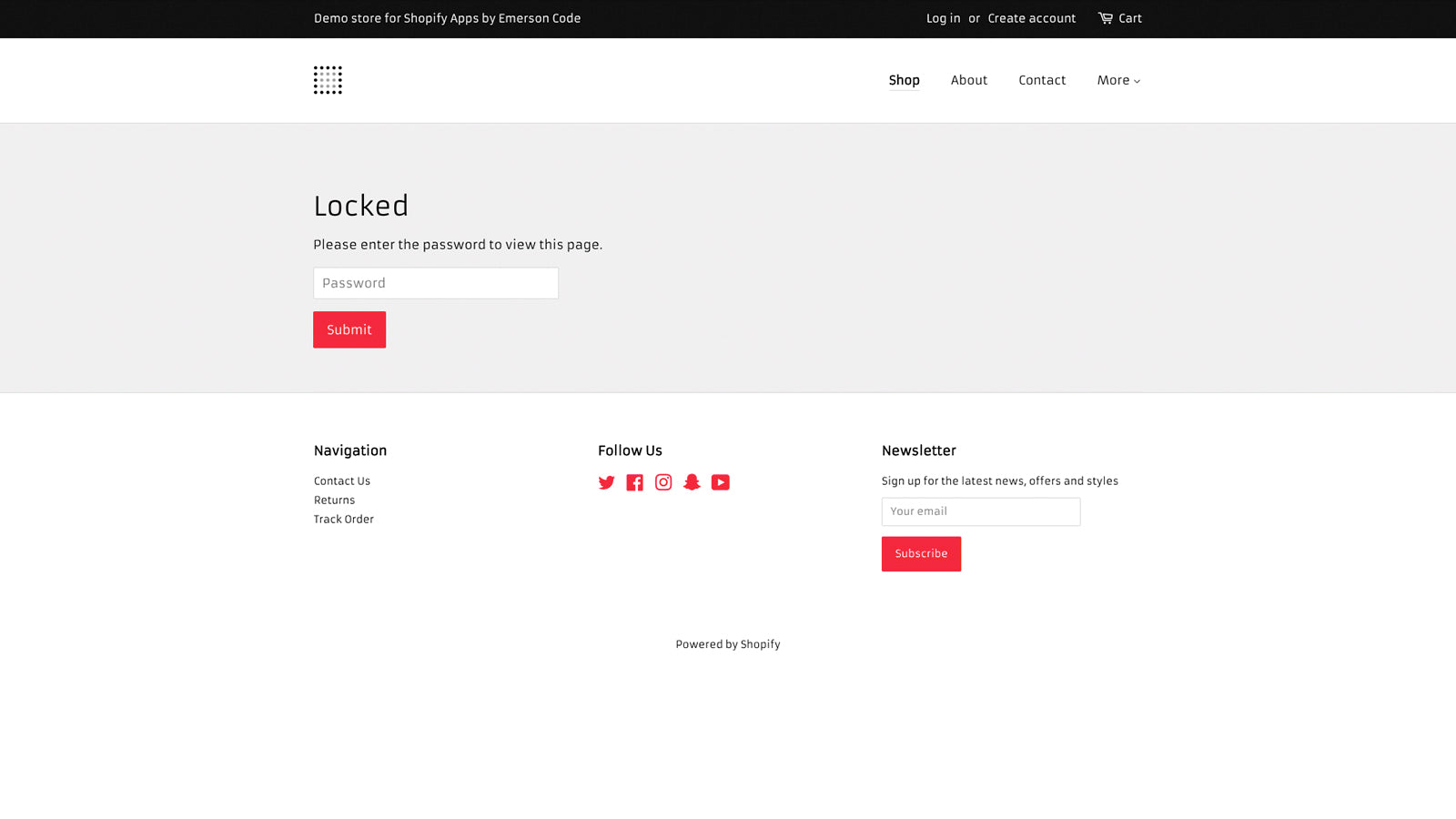Open the Contact Us footer link

(341, 480)
